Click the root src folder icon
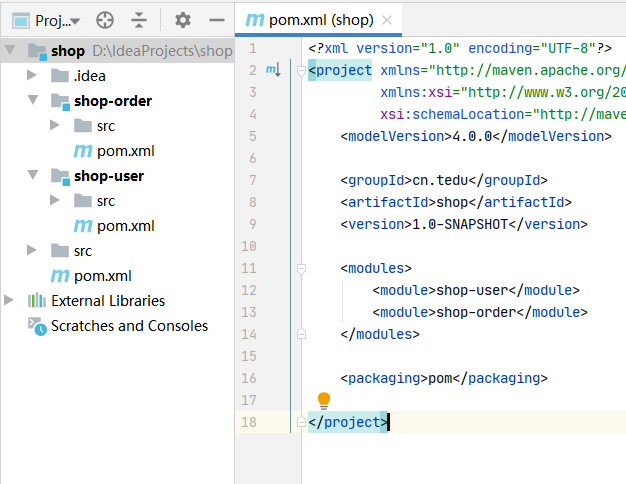 [60, 250]
